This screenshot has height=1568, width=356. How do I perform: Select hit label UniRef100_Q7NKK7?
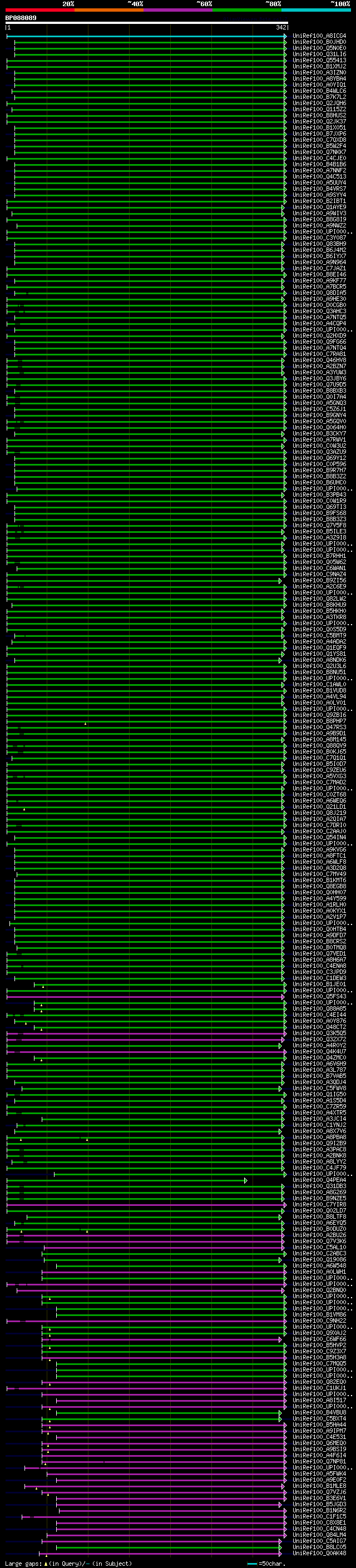pyautogui.click(x=319, y=152)
